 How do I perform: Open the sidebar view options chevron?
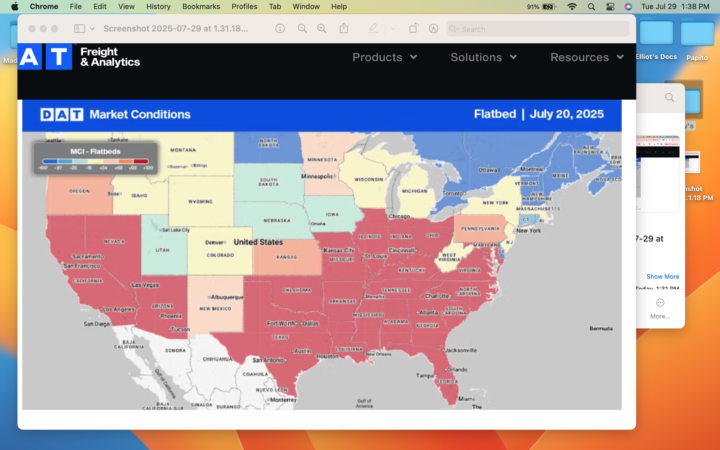[92, 28]
